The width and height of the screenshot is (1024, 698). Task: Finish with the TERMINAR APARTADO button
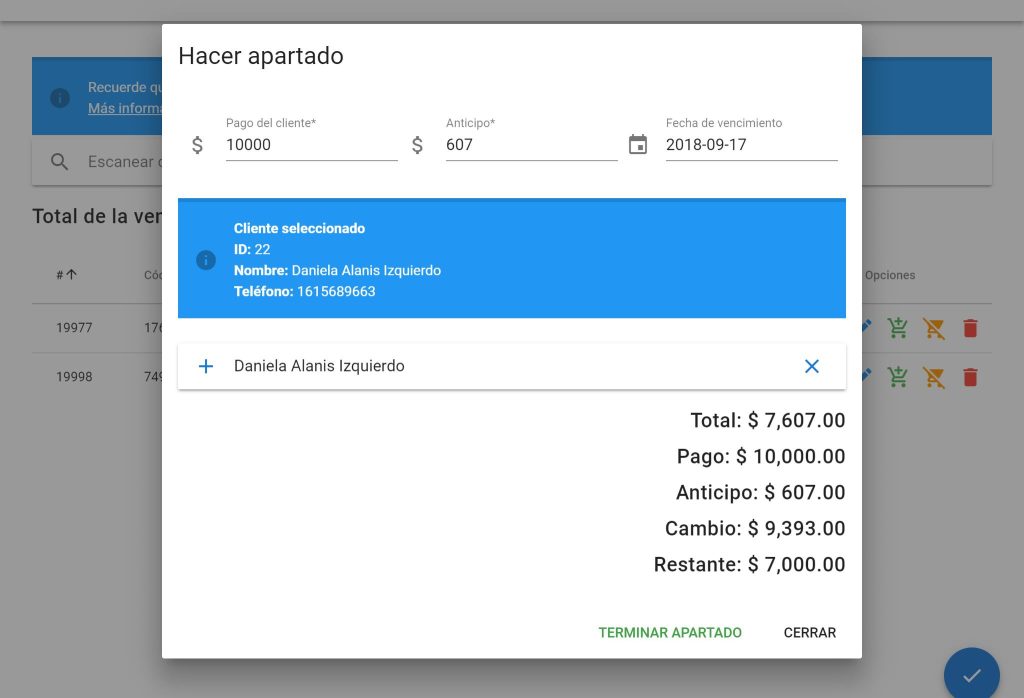670,632
